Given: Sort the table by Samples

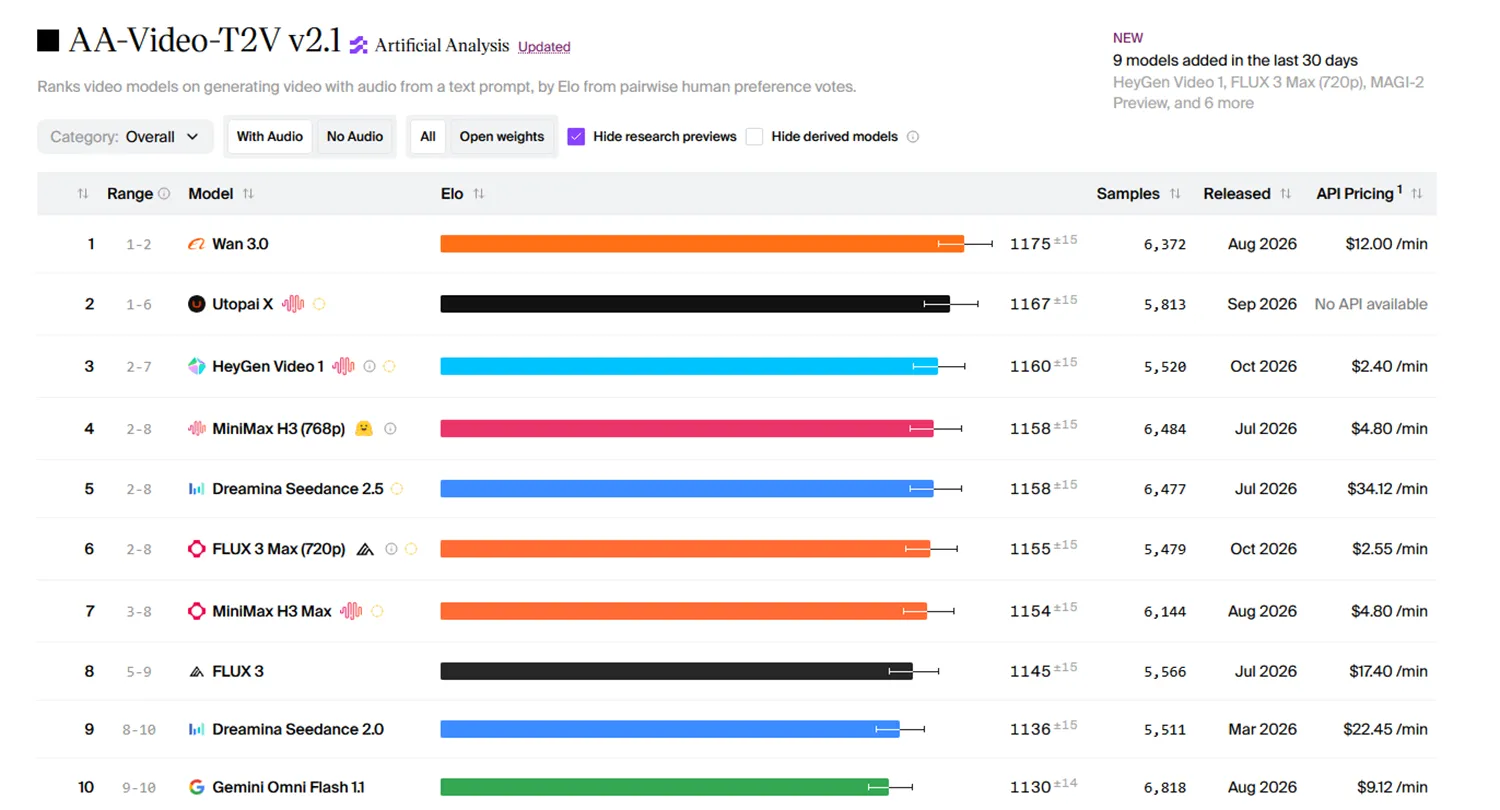Looking at the screenshot, I should [1175, 194].
